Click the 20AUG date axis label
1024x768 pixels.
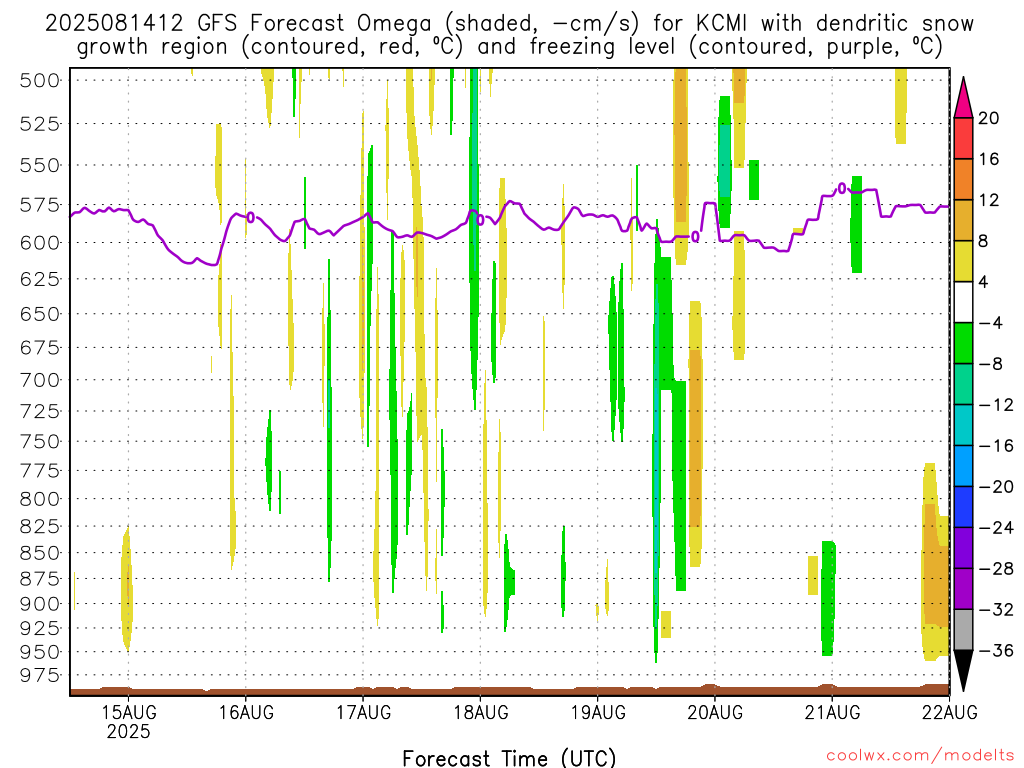click(715, 712)
